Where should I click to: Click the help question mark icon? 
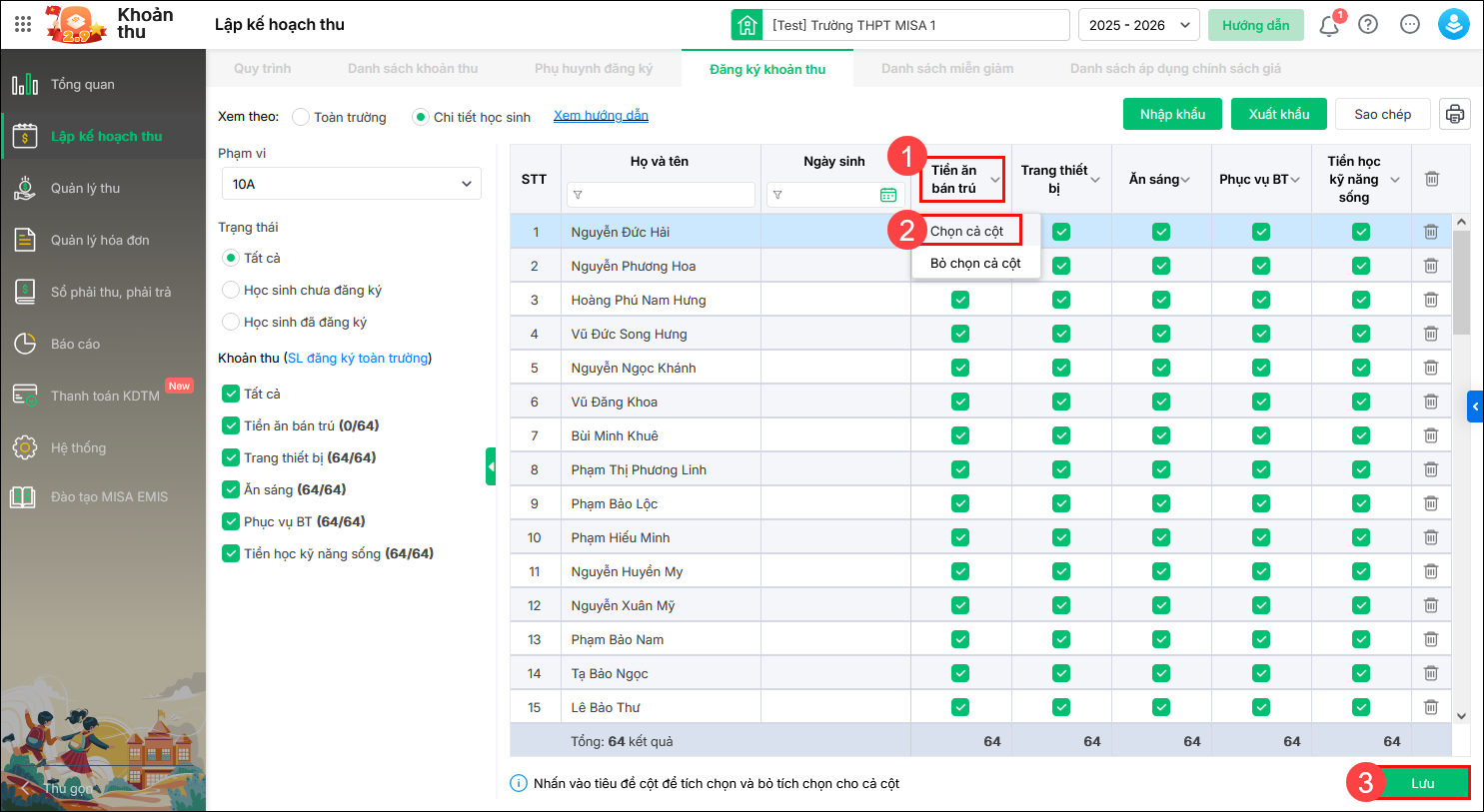pos(1368,25)
